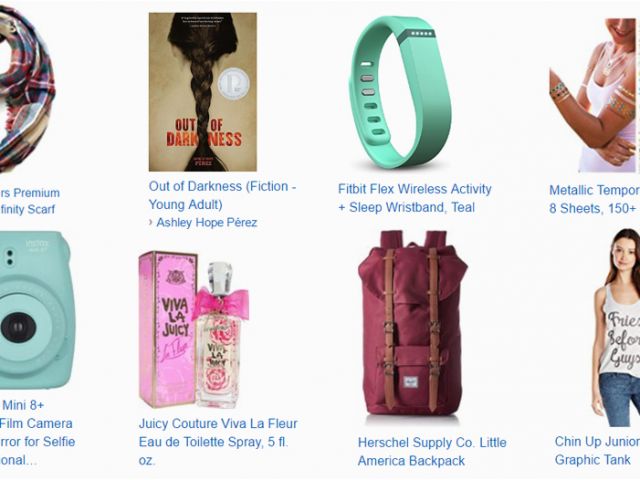The height and width of the screenshot is (480, 640).
Task: Click the teal Fitbit Flex wristband image
Action: click(x=402, y=93)
